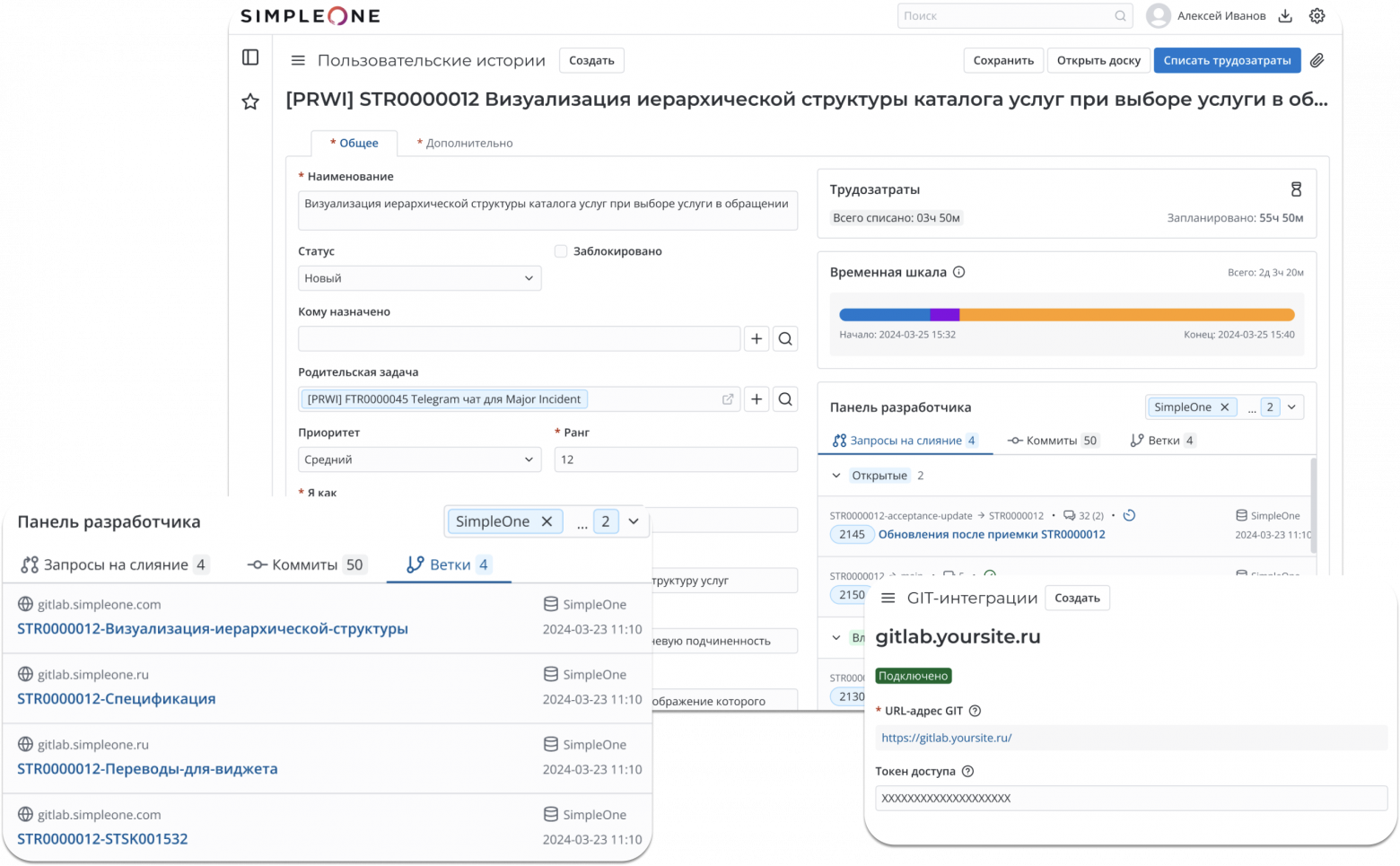The width and height of the screenshot is (1400, 866).
Task: Click the Временная шкала progress bar
Action: pos(1066,314)
